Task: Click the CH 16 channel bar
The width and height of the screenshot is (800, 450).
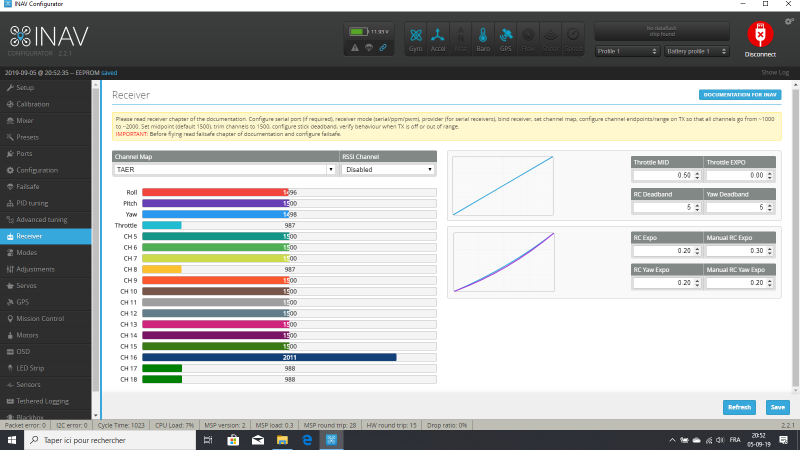Action: [269, 356]
